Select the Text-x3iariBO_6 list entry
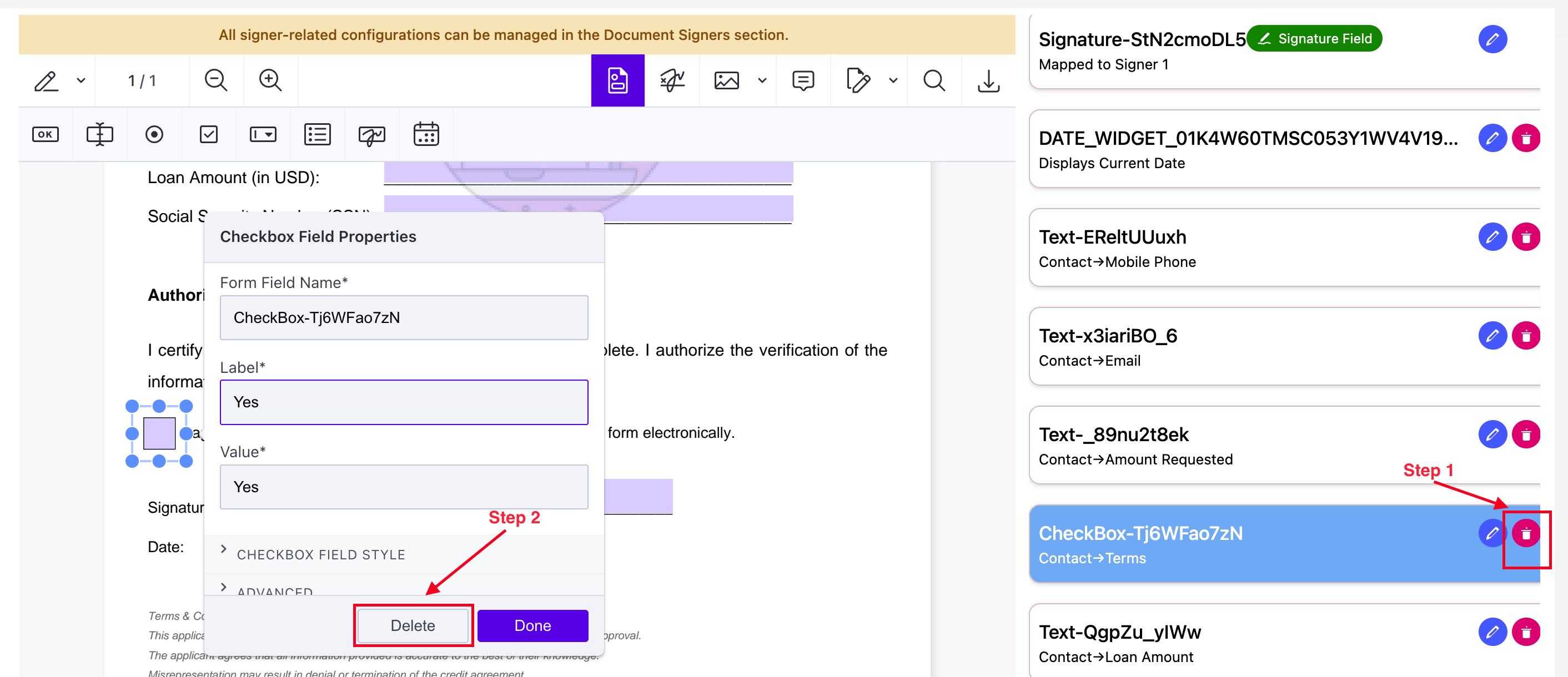Image resolution: width=1568 pixels, height=677 pixels. [x=1284, y=347]
